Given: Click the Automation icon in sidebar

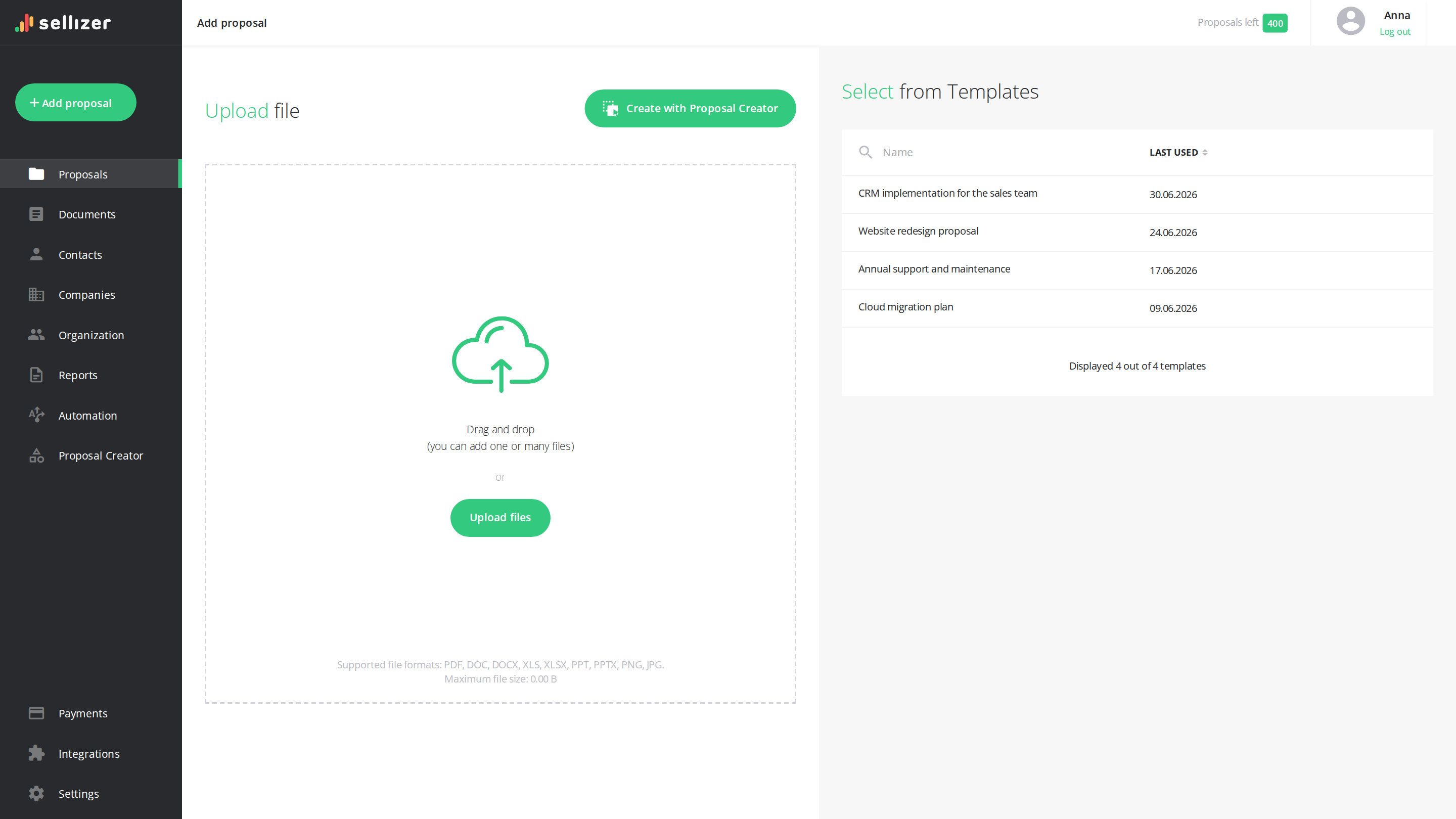Looking at the screenshot, I should [36, 415].
